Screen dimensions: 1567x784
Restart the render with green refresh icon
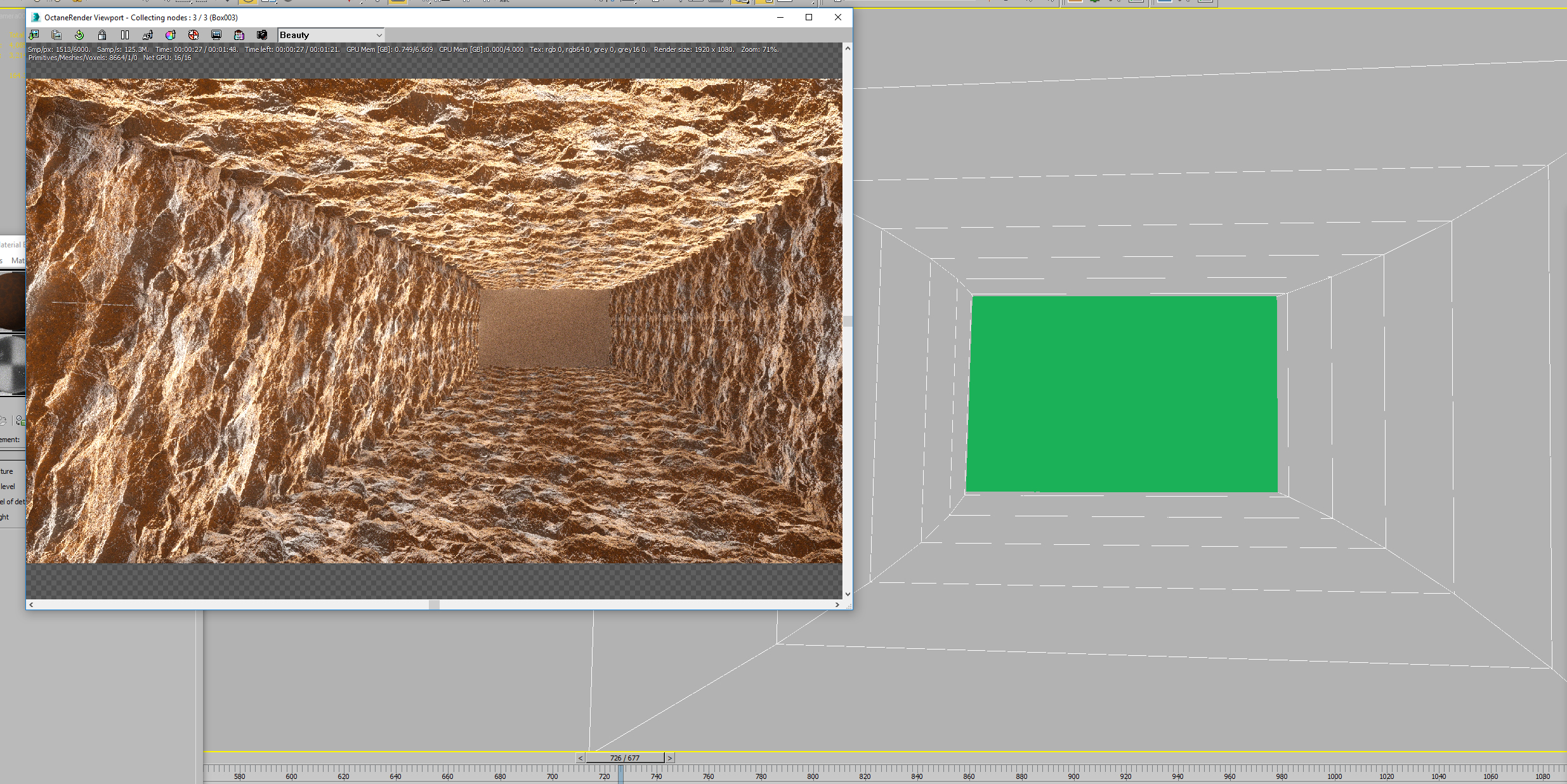(x=79, y=35)
